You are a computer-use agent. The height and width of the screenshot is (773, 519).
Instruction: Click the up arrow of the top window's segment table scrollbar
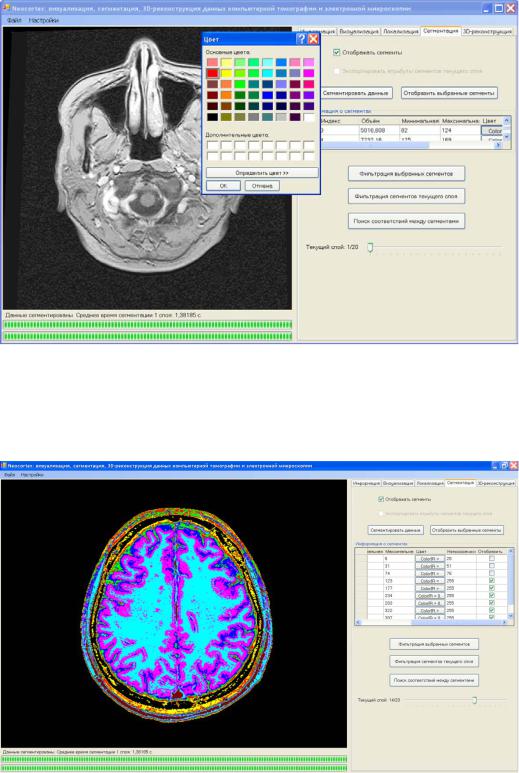tap(507, 120)
